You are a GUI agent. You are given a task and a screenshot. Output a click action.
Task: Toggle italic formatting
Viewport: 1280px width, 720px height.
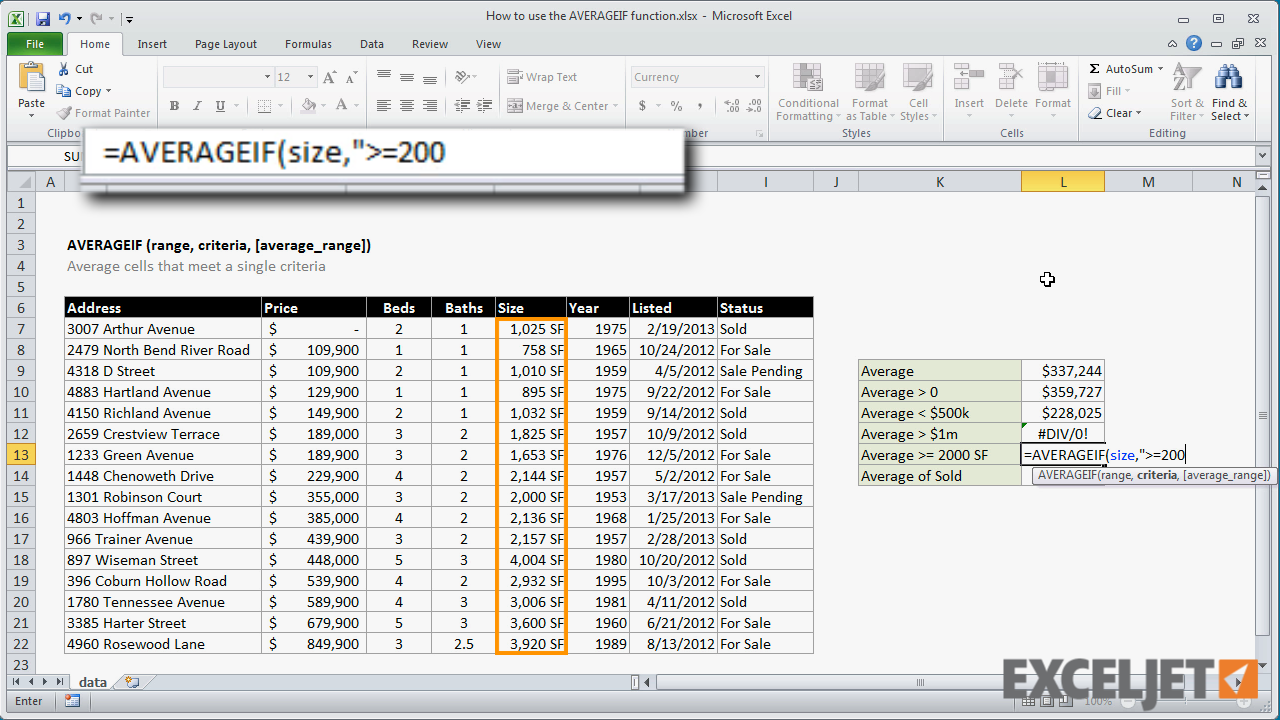[x=197, y=105]
